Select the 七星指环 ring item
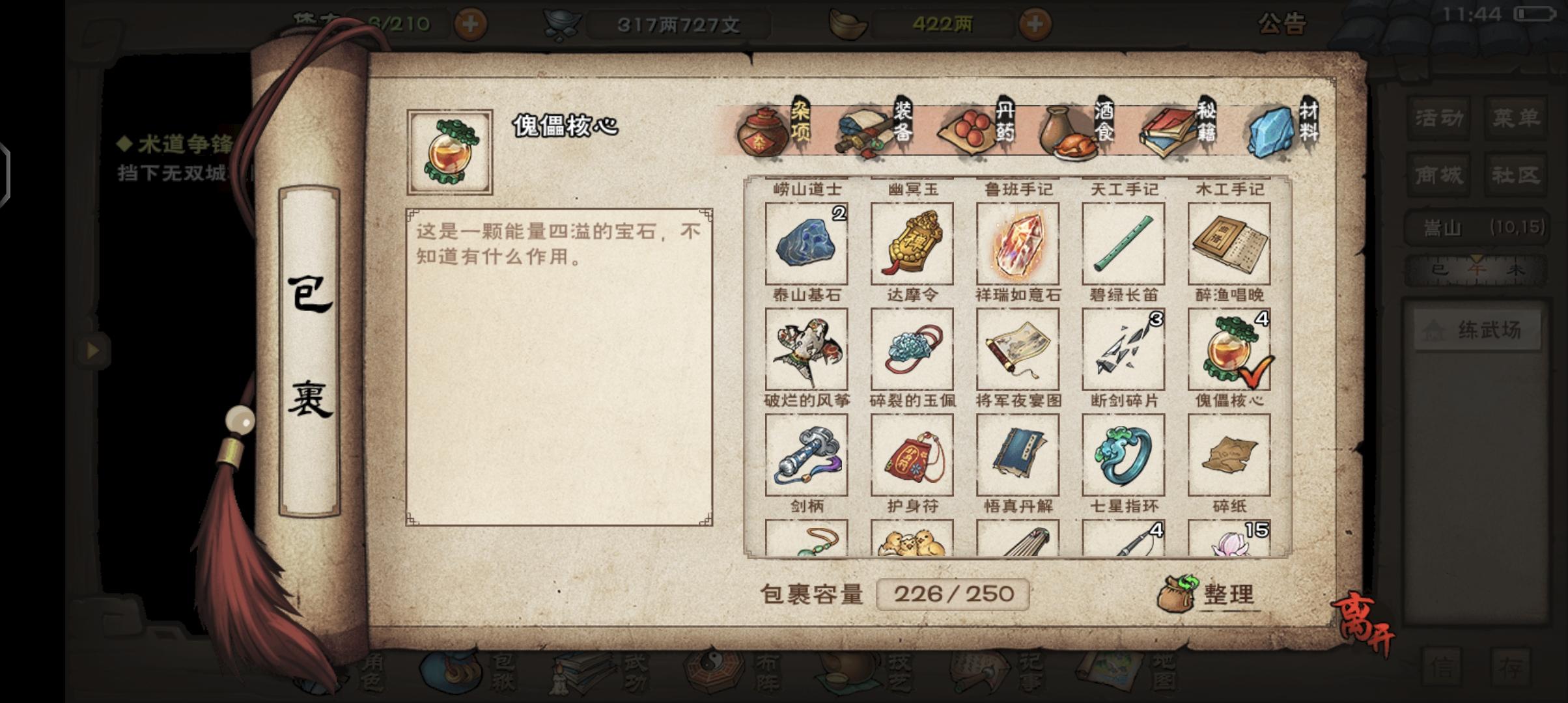Screen dimensions: 1568x703 tap(1123, 454)
